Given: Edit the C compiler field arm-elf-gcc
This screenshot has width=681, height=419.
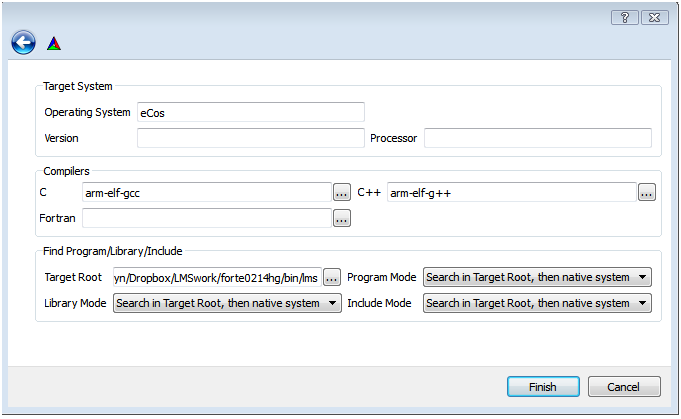Looking at the screenshot, I should click(207, 192).
